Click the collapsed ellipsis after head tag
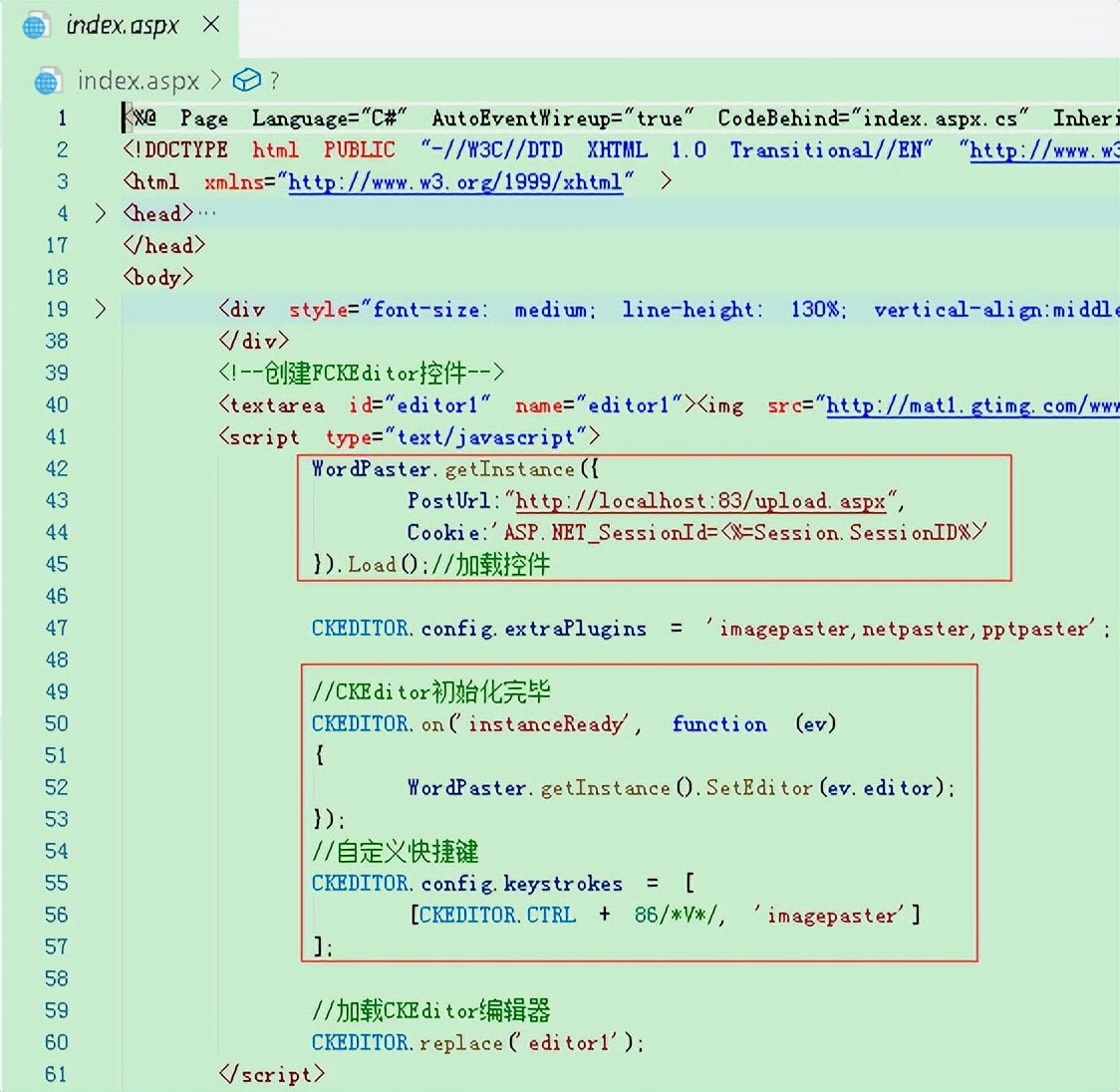Viewport: 1120px width, 1092px height. [x=207, y=213]
